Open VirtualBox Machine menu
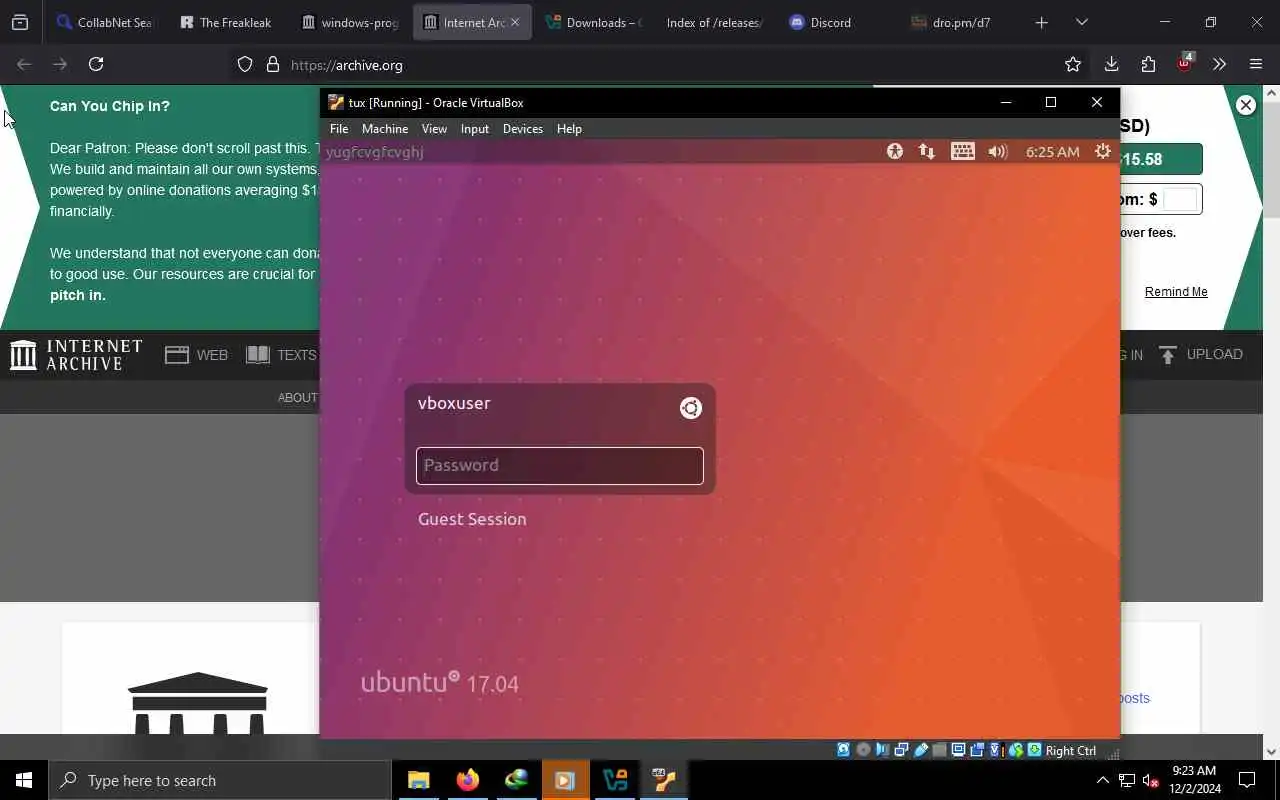 [x=385, y=129]
